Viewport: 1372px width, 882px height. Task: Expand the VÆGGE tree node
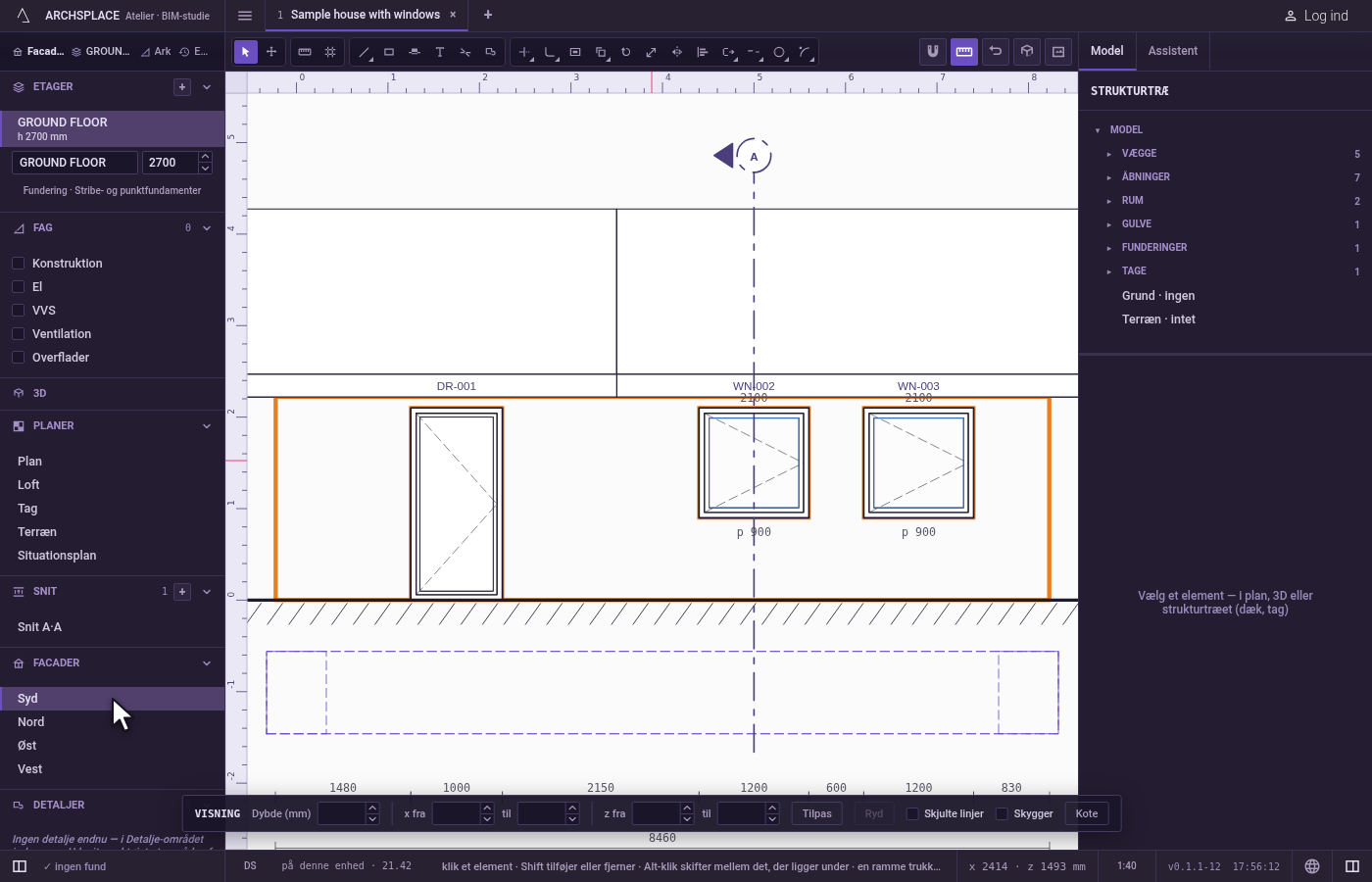click(x=1109, y=154)
